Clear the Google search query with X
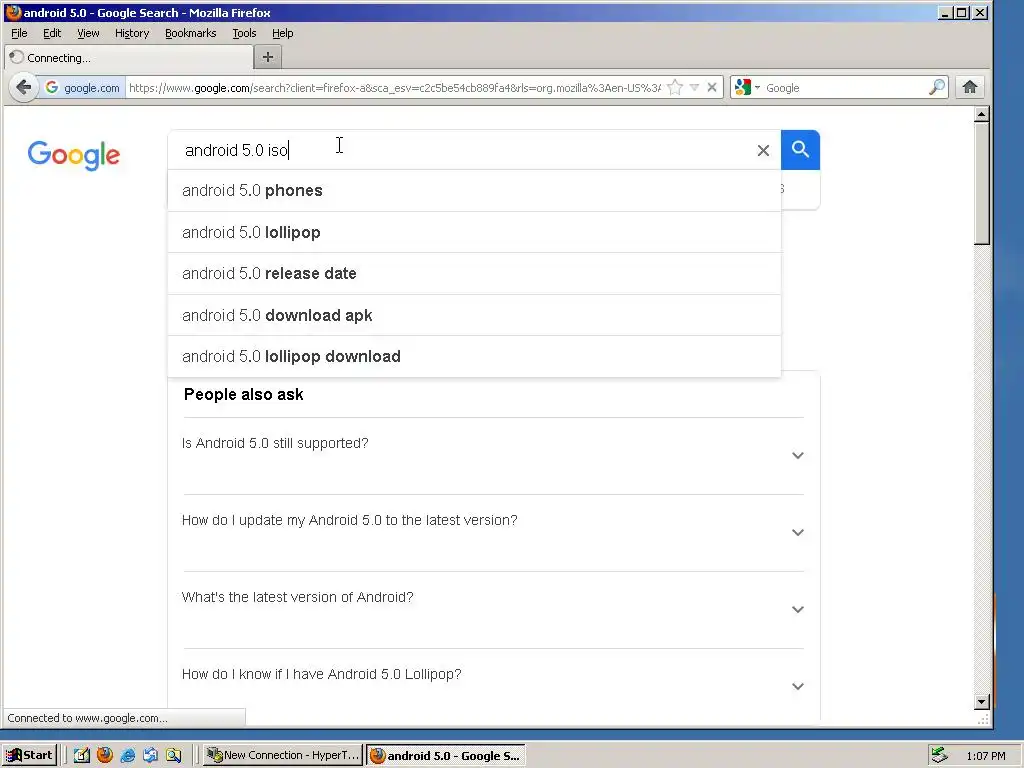 [x=763, y=151]
